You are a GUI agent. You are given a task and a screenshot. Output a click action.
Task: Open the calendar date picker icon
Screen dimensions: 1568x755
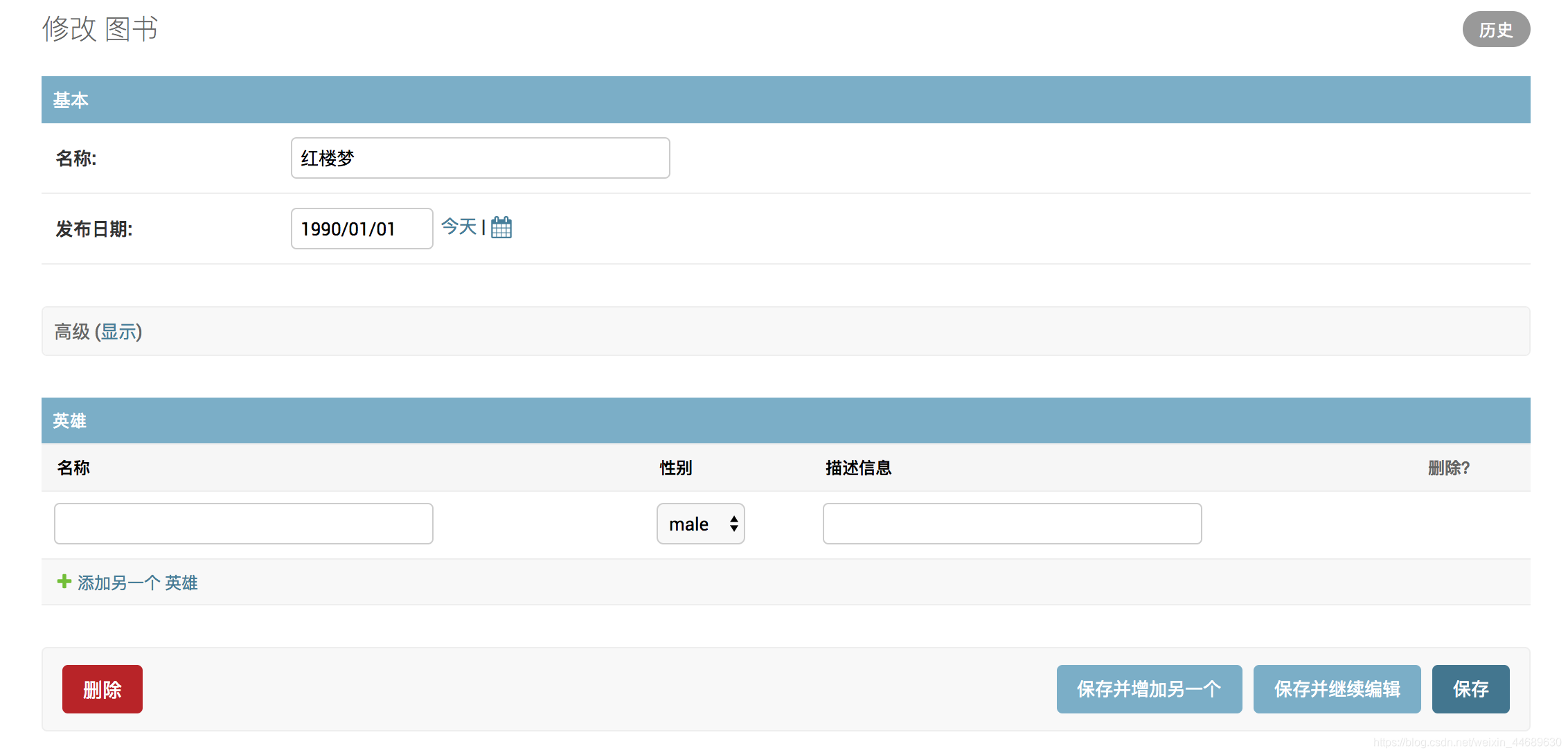[501, 227]
